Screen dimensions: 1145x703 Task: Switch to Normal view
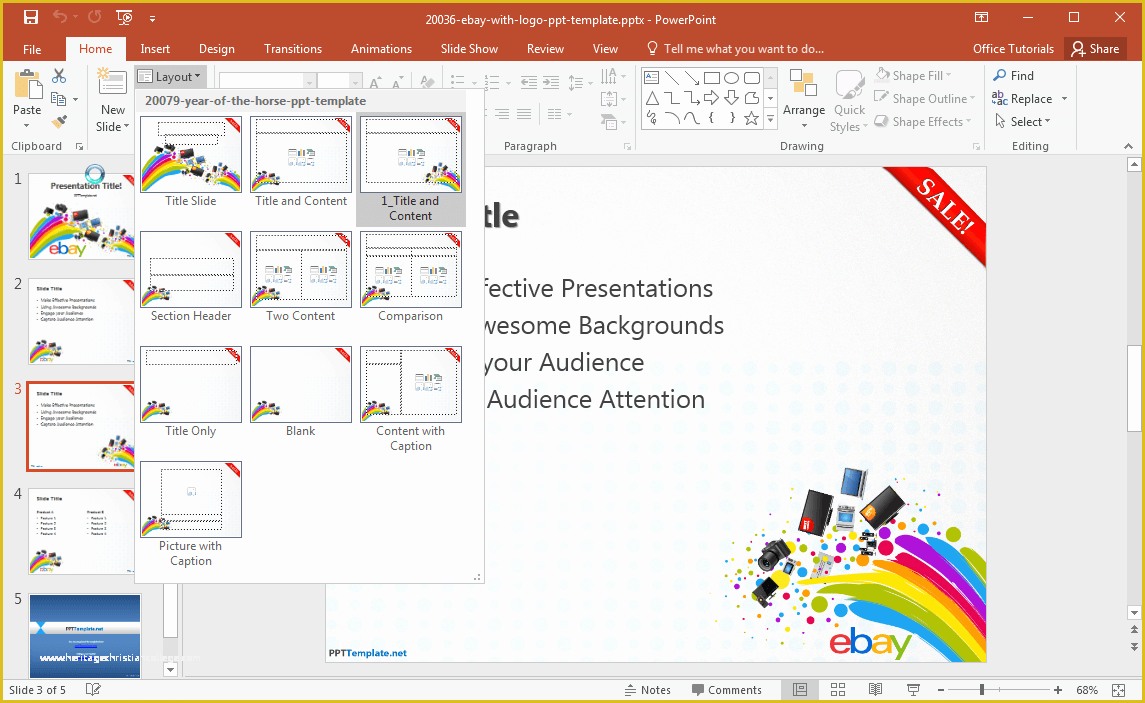(800, 690)
